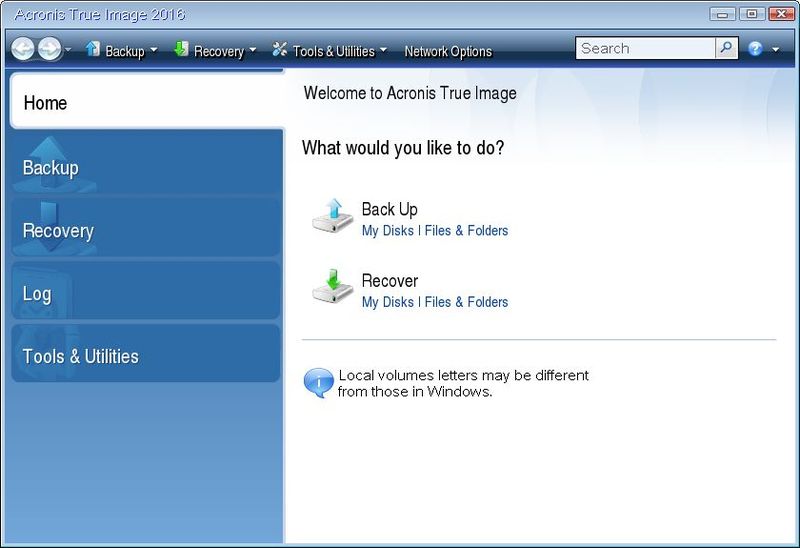Open Network Options
Image resolution: width=800 pixels, height=548 pixels.
tap(447, 51)
